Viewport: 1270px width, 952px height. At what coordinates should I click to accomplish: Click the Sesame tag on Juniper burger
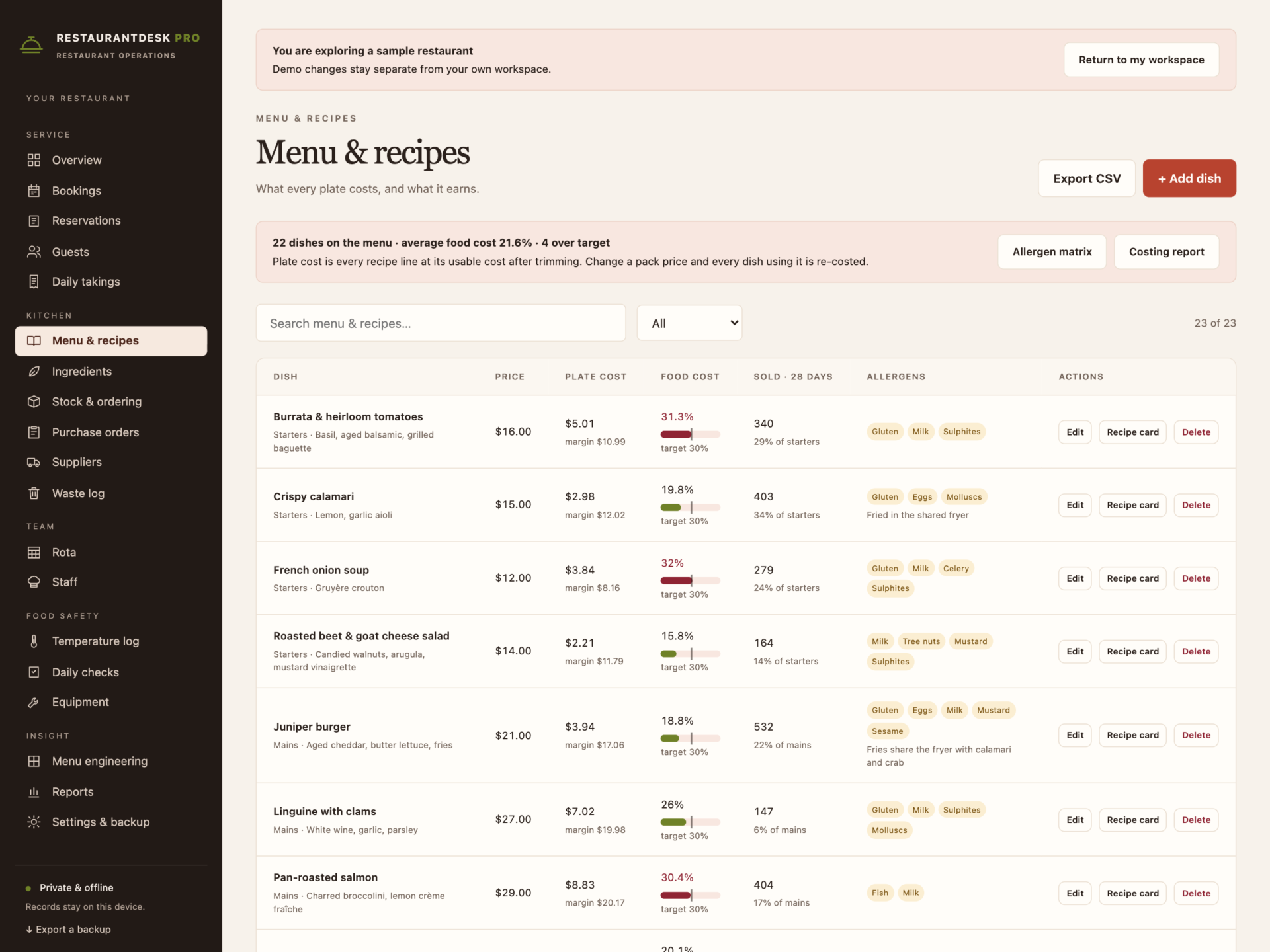click(887, 731)
